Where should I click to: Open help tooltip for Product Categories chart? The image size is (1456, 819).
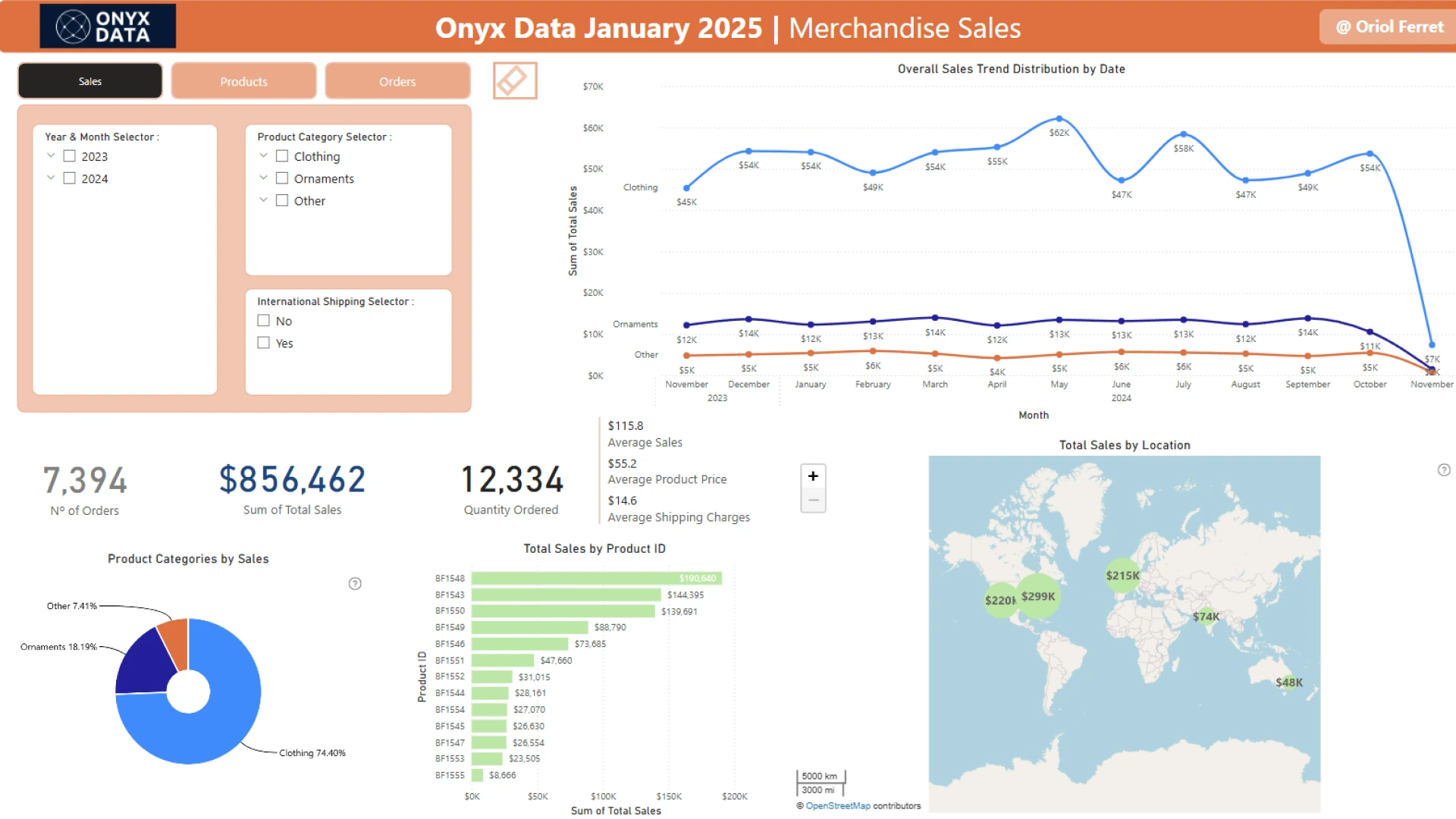coord(355,583)
